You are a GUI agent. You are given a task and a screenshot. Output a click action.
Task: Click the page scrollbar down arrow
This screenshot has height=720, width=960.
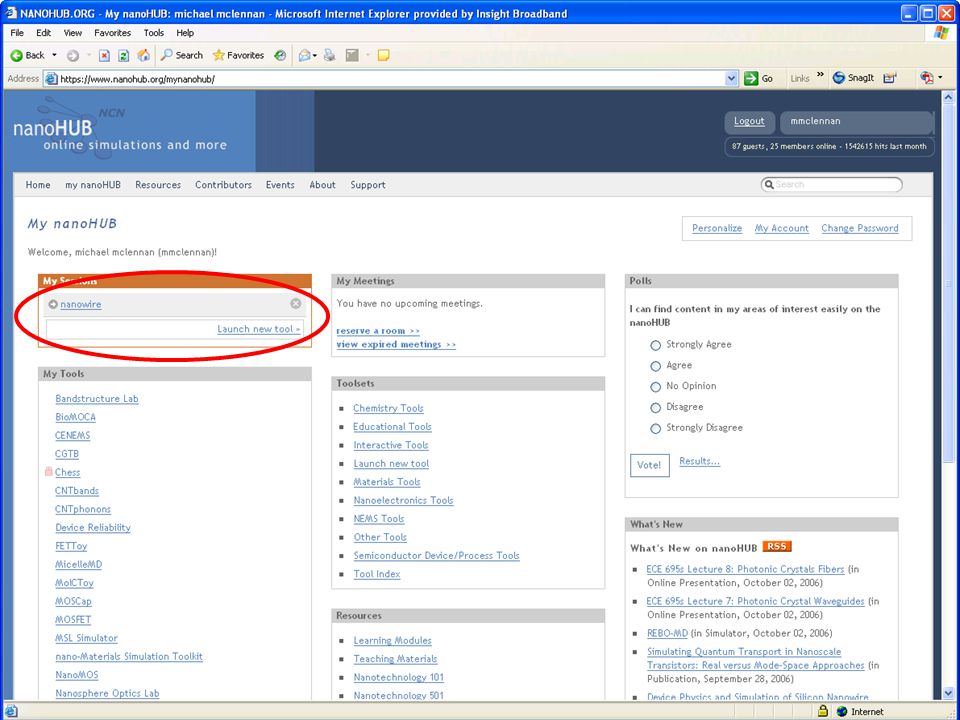click(x=949, y=694)
